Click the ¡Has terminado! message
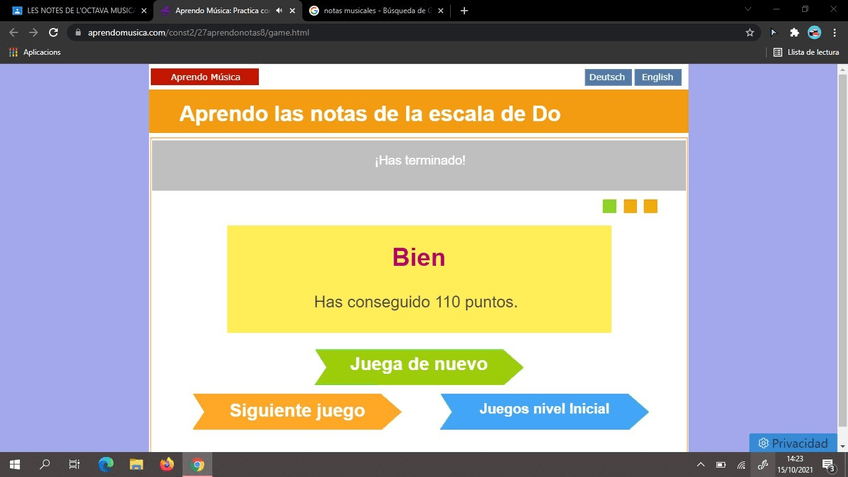This screenshot has width=848, height=477. (x=420, y=161)
